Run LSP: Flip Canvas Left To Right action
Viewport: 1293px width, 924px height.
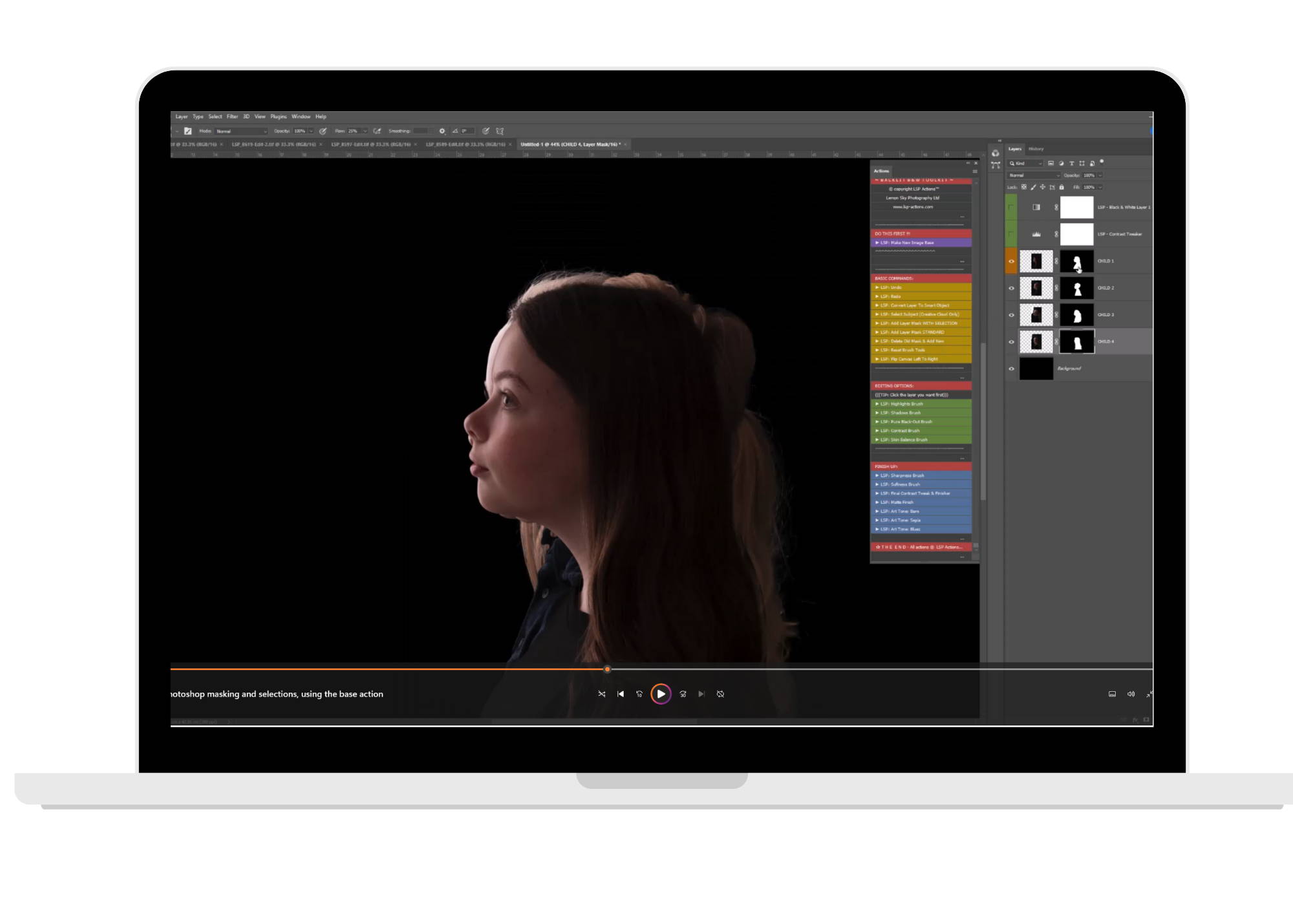(921, 360)
